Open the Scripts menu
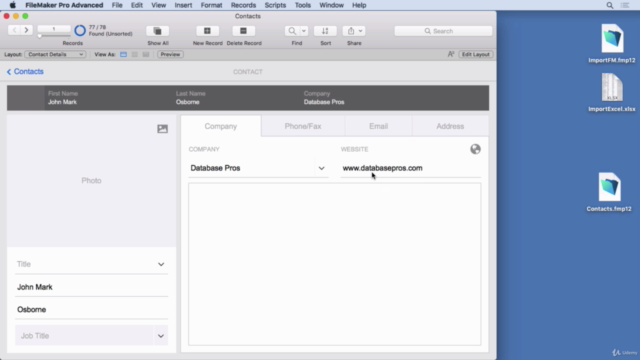Screen dimensions: 640x360 click(275, 5)
